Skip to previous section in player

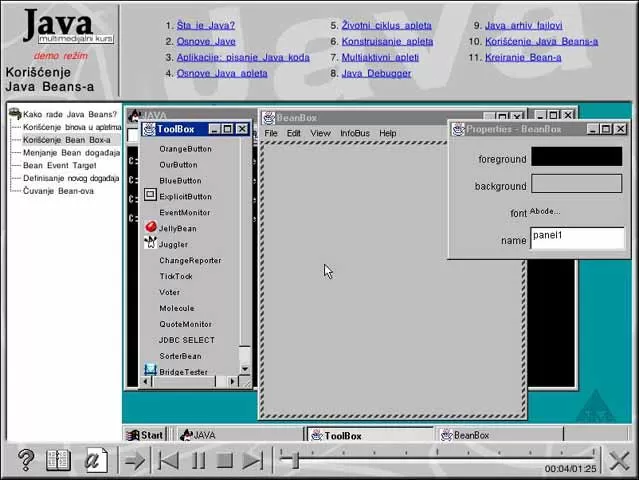pyautogui.click(x=168, y=461)
